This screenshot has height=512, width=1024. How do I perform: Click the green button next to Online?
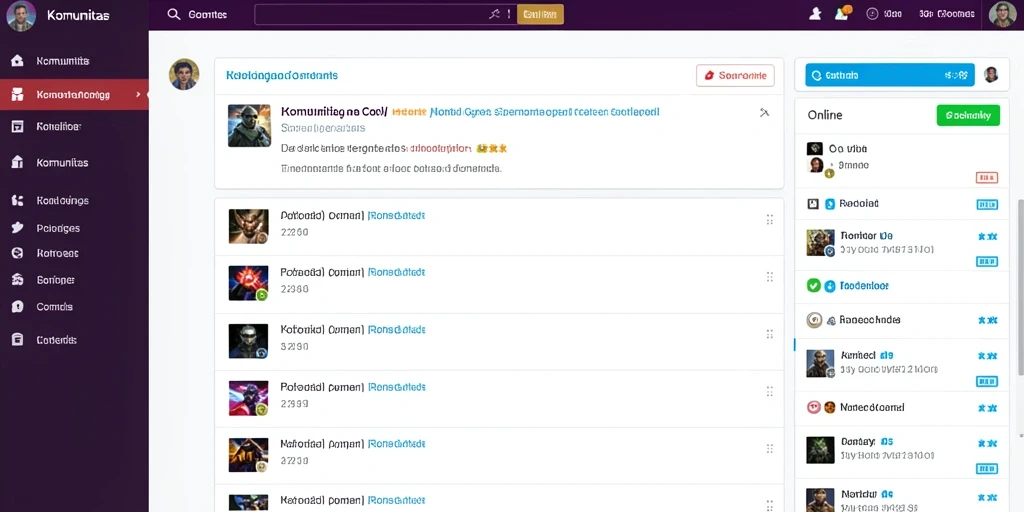(968, 115)
